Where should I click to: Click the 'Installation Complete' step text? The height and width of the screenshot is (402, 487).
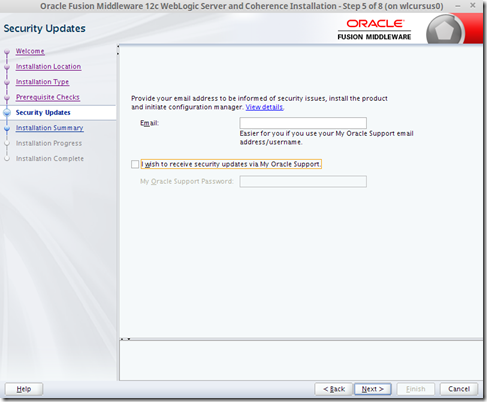click(x=50, y=159)
